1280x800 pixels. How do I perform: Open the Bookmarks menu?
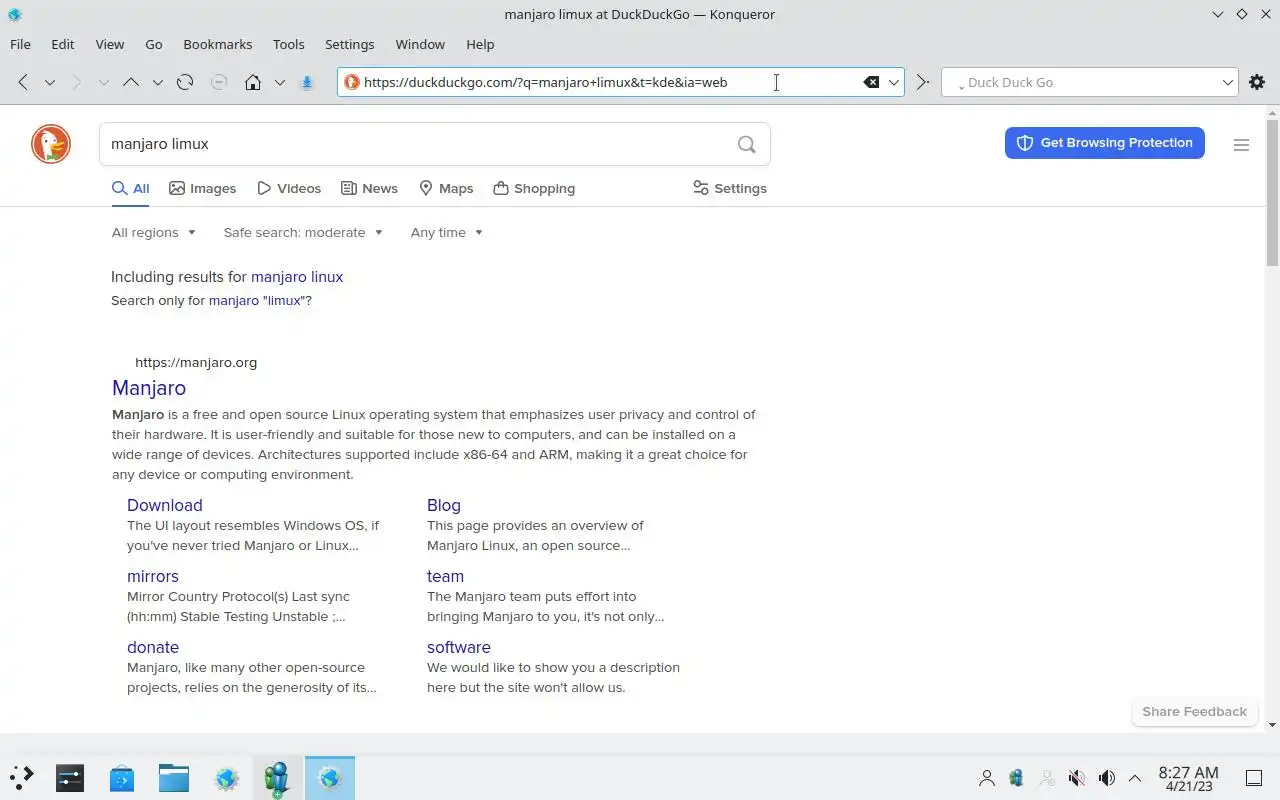(x=218, y=44)
